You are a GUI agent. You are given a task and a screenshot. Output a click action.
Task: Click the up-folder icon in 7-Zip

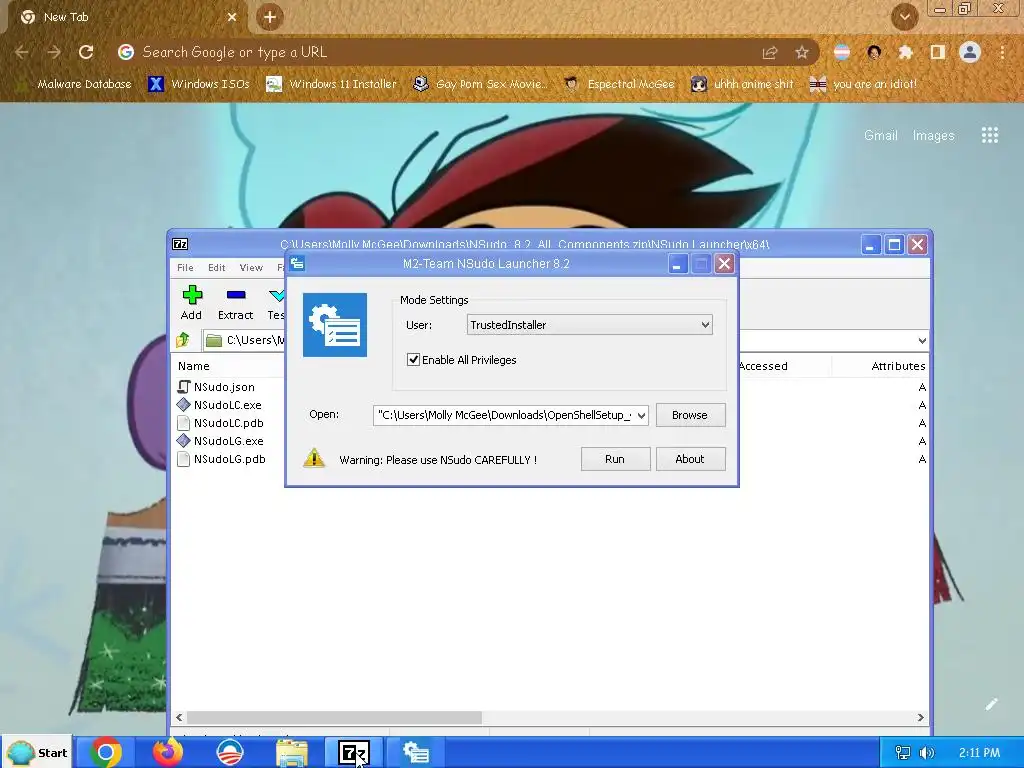(183, 340)
